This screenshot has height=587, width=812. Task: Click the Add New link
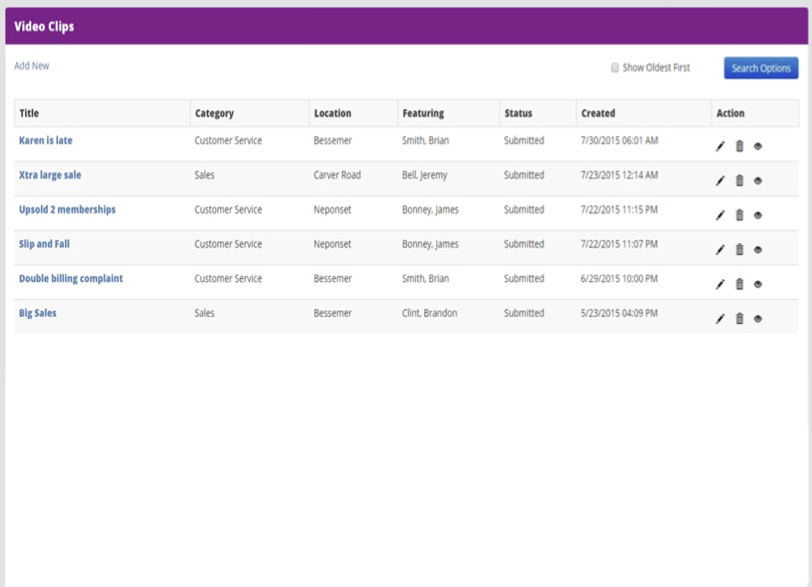coord(31,66)
